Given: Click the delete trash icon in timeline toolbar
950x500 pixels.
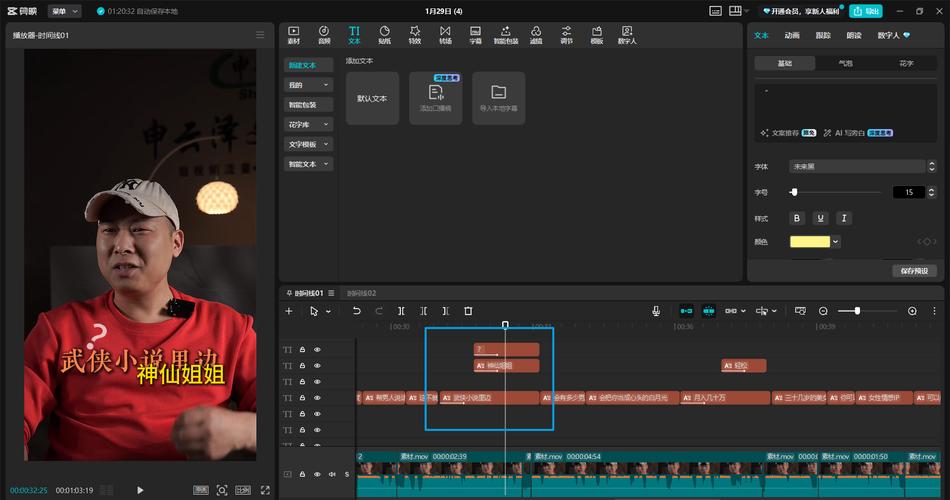Looking at the screenshot, I should click(468, 311).
